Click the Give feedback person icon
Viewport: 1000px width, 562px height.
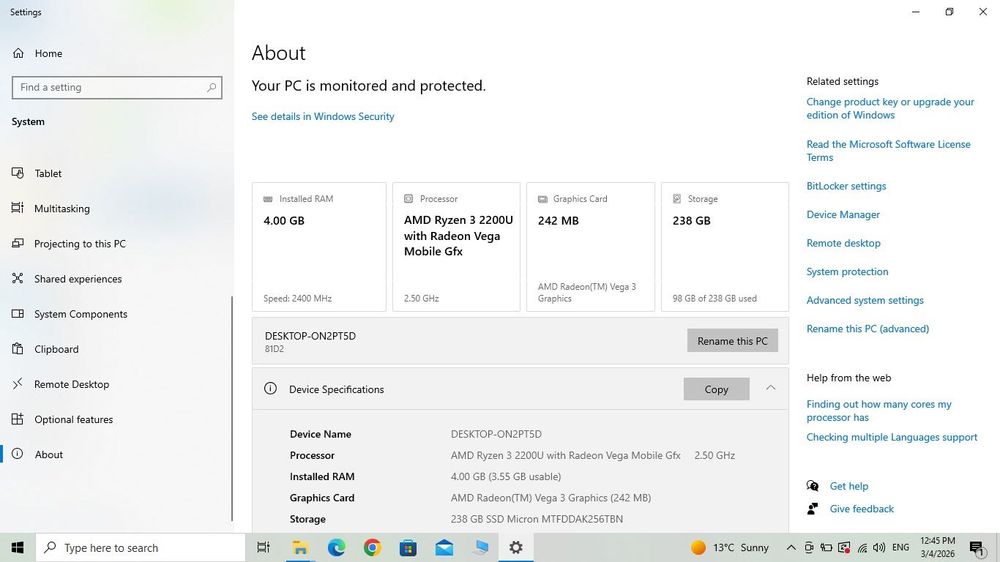coord(812,508)
